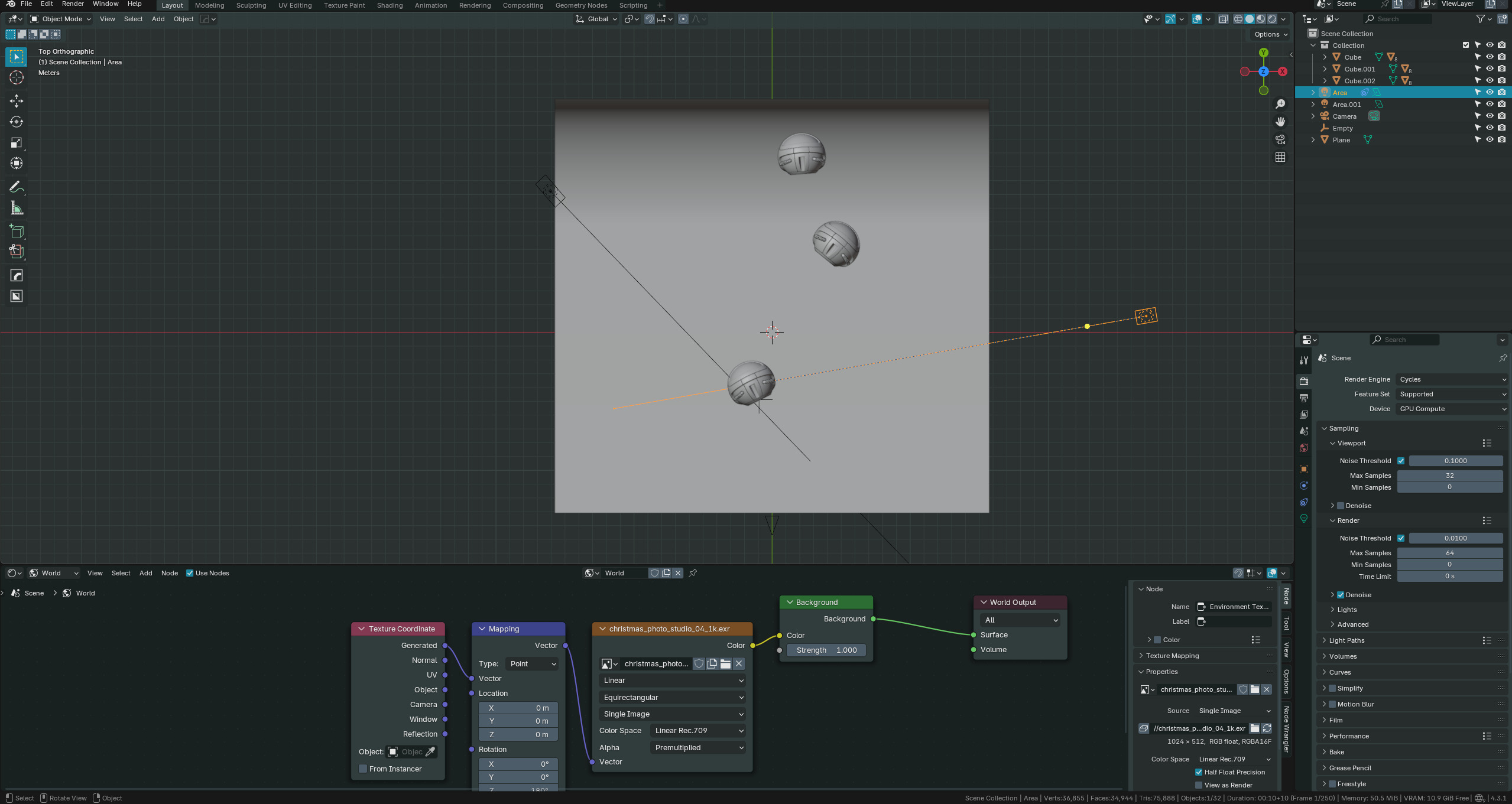Hide Cube.001 with its eye icon
This screenshot has width=1512, height=804.
click(x=1490, y=69)
